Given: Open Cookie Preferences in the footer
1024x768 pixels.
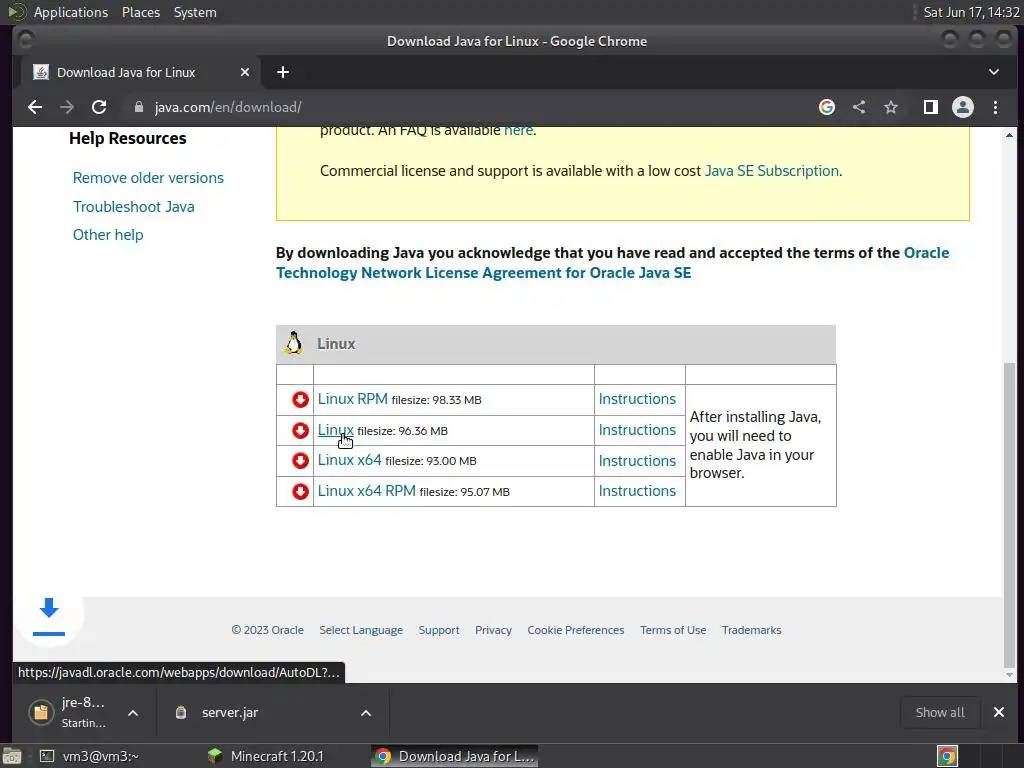Looking at the screenshot, I should click(x=576, y=630).
